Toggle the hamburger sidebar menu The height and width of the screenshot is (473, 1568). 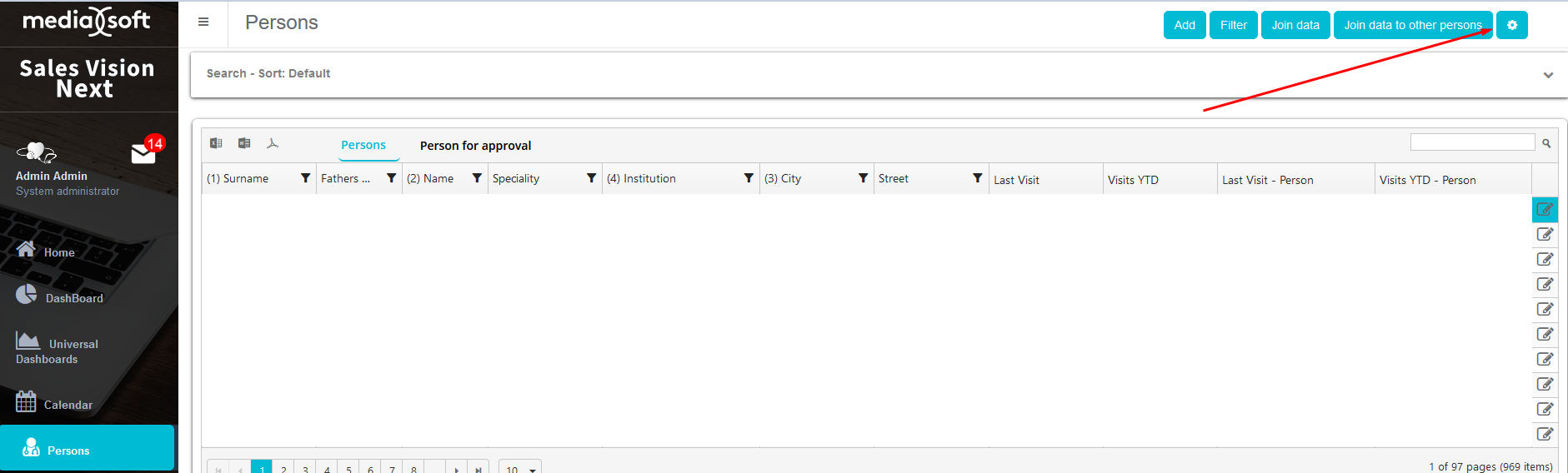click(x=203, y=22)
